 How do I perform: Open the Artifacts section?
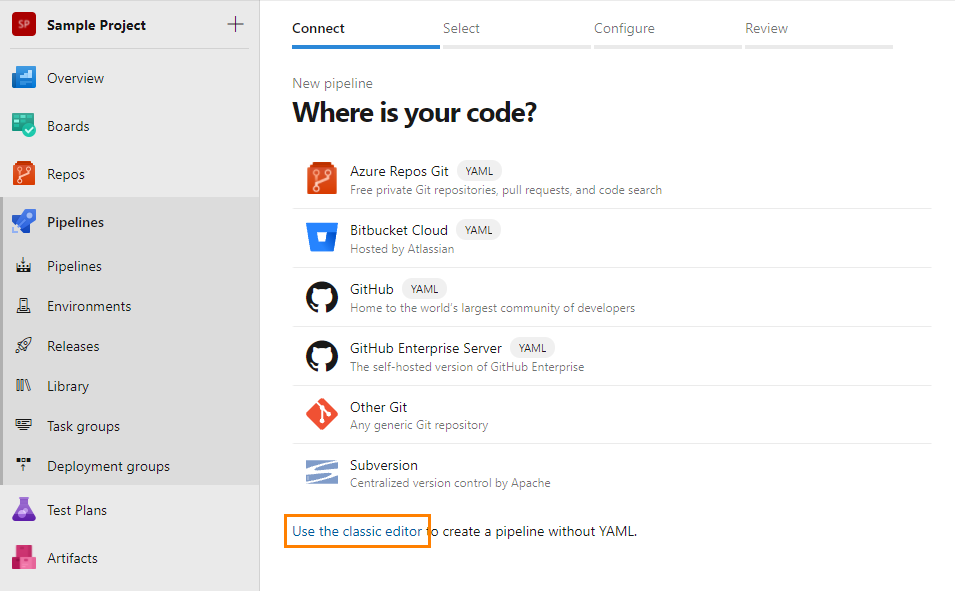click(x=74, y=558)
